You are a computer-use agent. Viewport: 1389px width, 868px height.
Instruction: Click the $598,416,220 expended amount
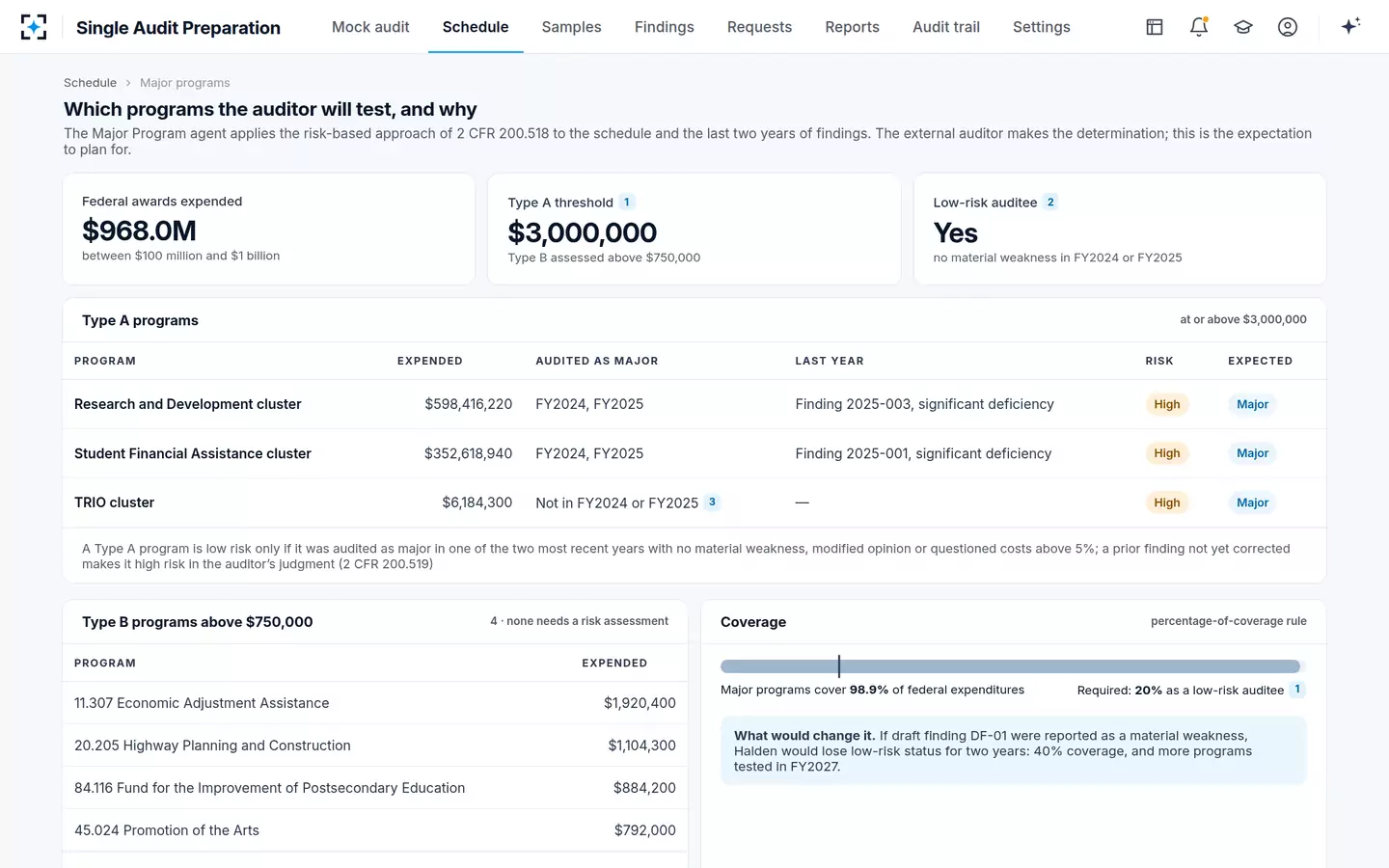tap(468, 404)
